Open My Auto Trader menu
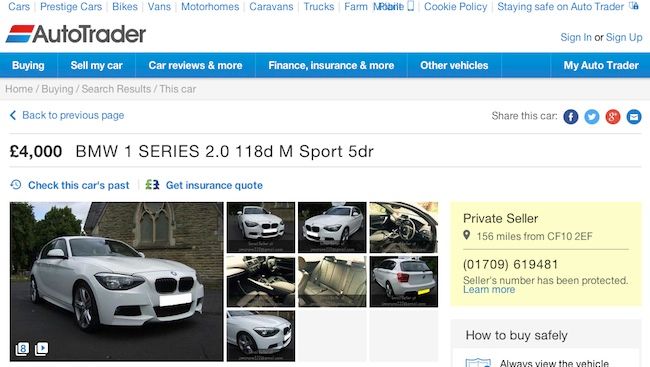The width and height of the screenshot is (650, 367). pos(601,66)
